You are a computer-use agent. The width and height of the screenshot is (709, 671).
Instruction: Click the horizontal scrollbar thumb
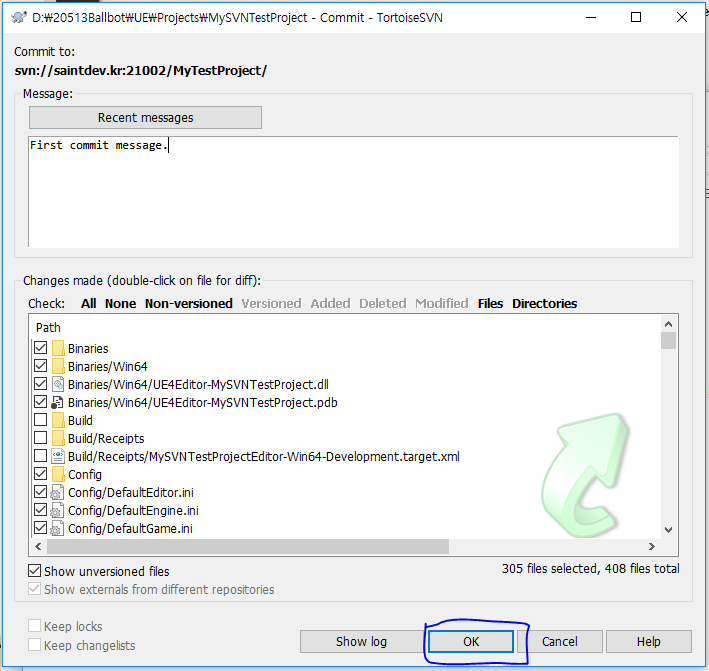(248, 546)
